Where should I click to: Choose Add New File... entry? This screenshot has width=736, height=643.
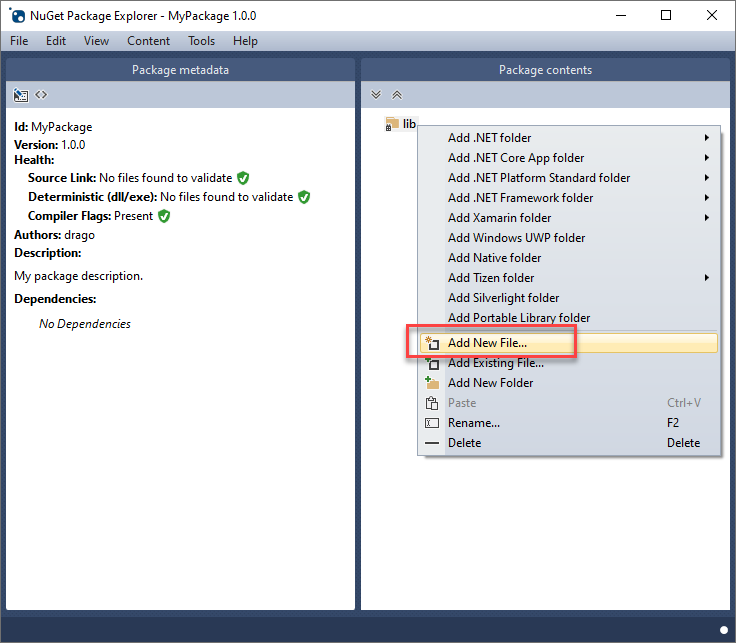[569, 343]
